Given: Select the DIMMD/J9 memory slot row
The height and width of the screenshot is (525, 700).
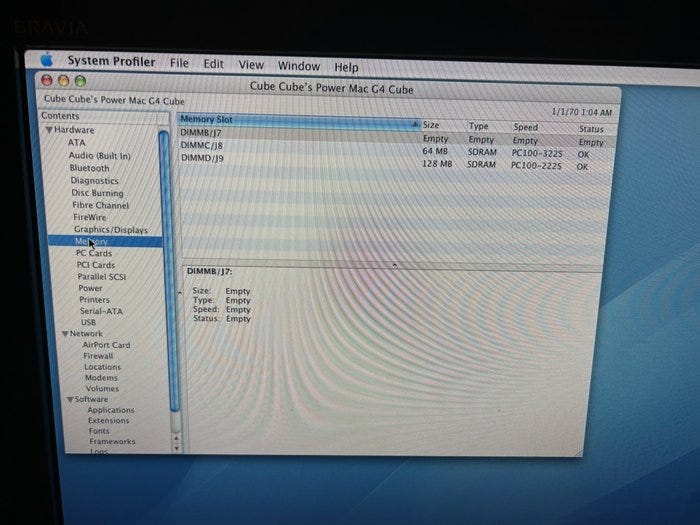Looking at the screenshot, I should coord(395,162).
